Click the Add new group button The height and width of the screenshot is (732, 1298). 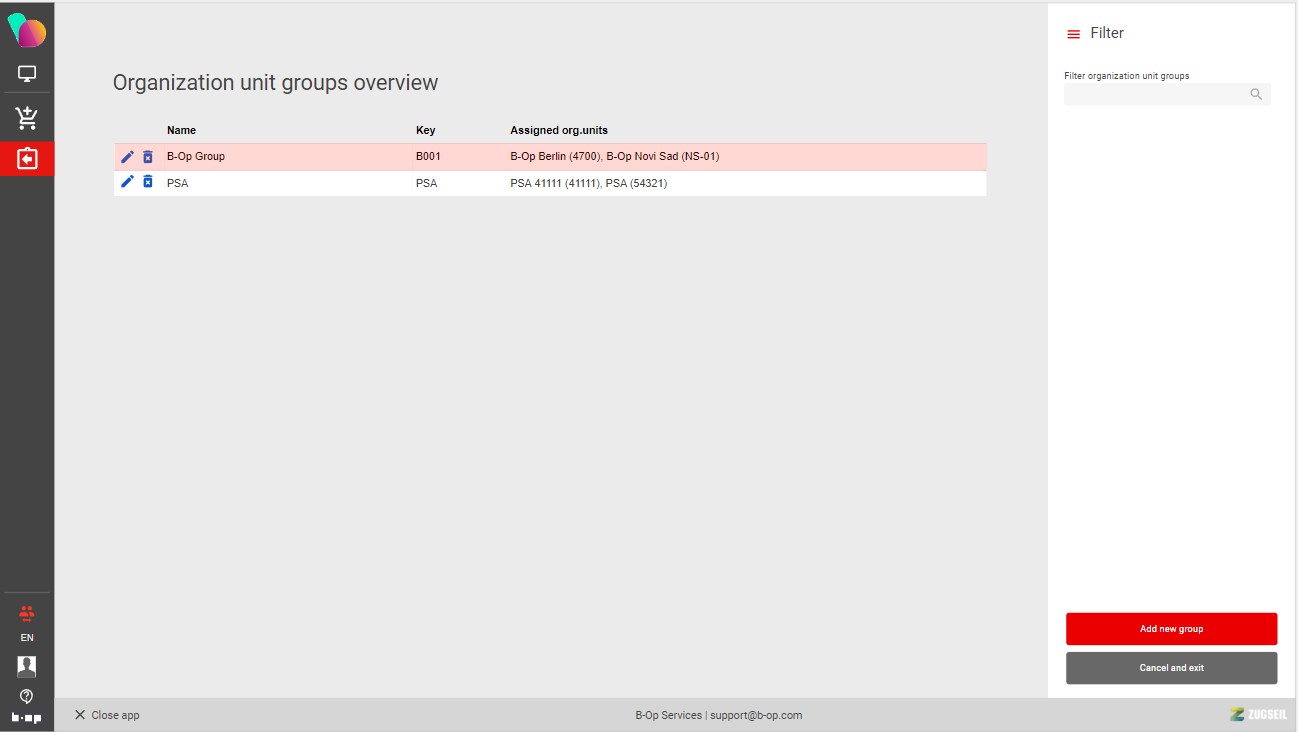tap(1171, 629)
